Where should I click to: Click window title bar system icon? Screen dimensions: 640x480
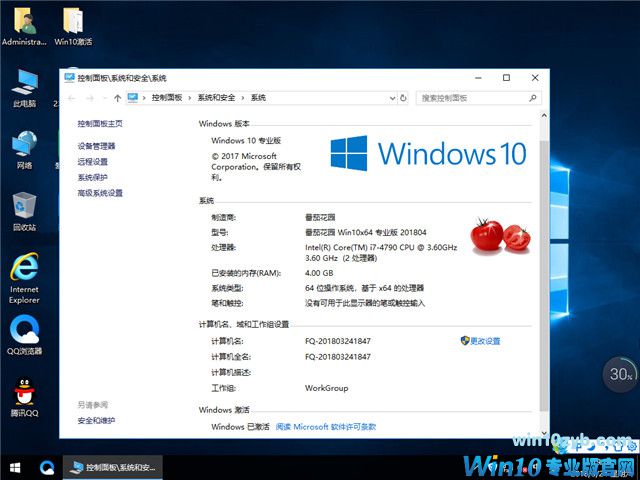(69, 78)
